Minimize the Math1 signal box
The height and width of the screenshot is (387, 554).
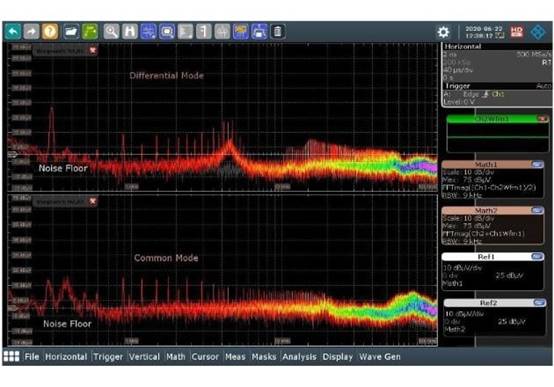click(x=537, y=164)
